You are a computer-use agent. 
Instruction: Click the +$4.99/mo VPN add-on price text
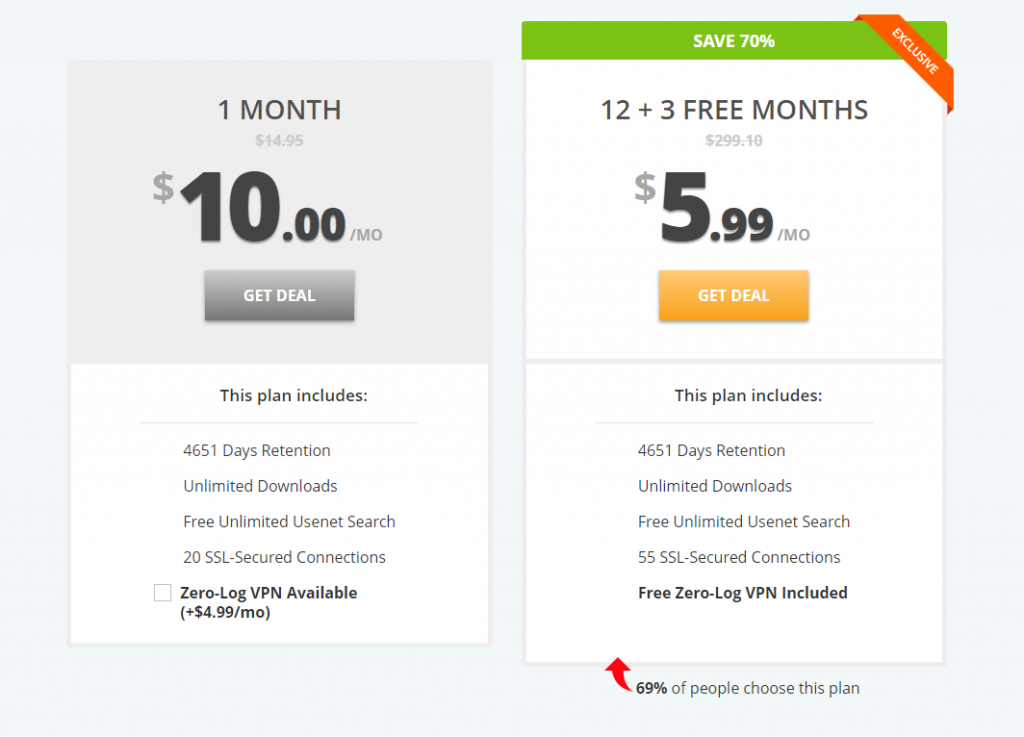coord(225,612)
